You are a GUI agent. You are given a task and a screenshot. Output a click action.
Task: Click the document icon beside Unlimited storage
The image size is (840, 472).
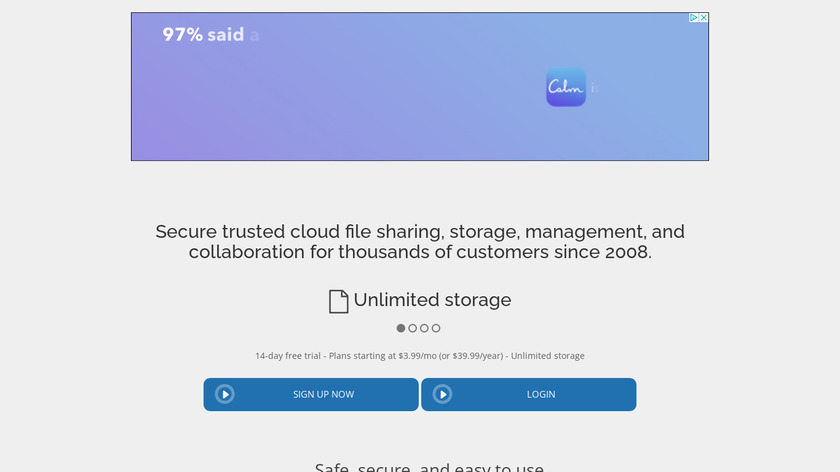click(x=339, y=301)
